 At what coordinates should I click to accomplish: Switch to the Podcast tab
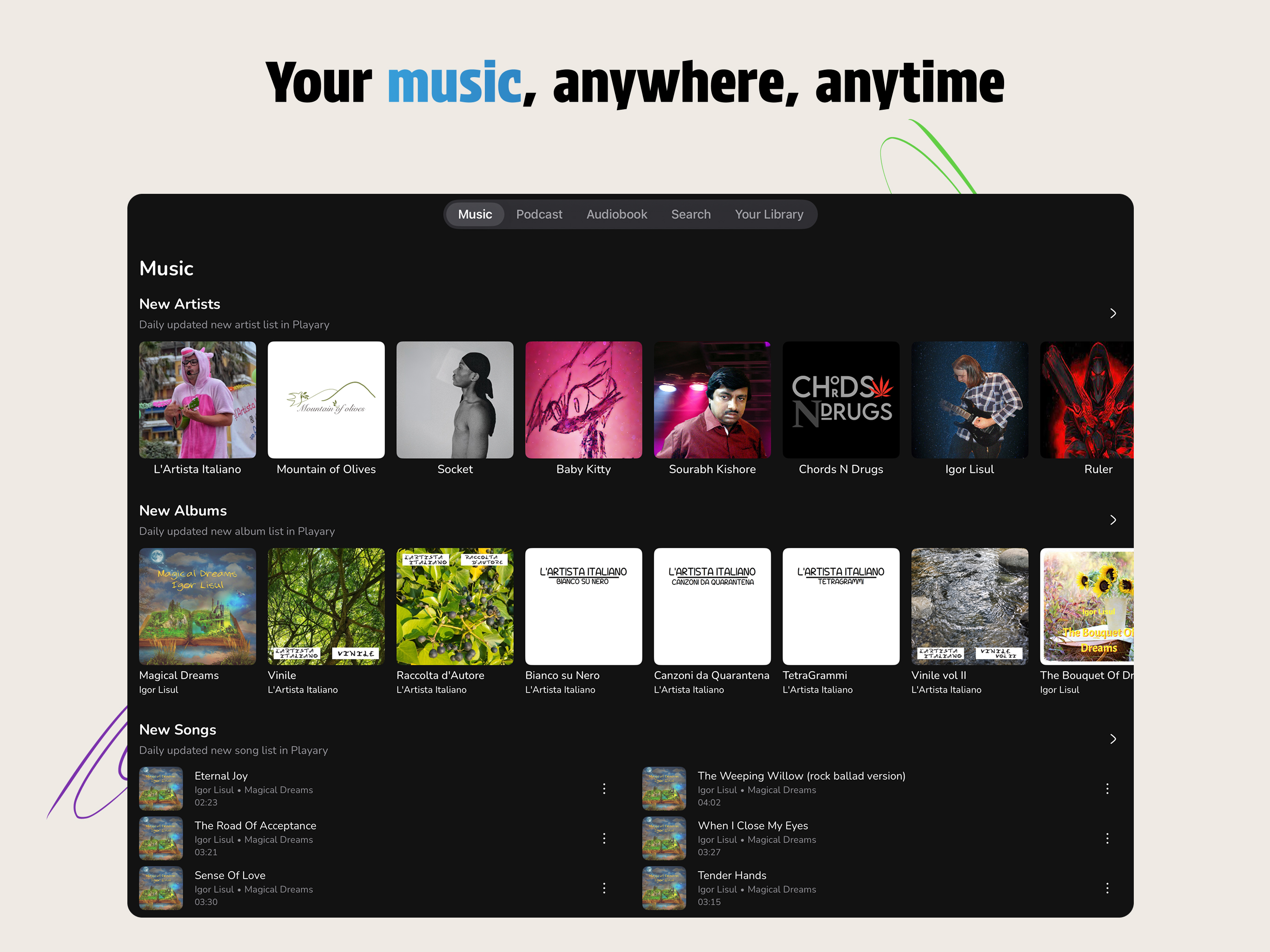click(x=539, y=214)
